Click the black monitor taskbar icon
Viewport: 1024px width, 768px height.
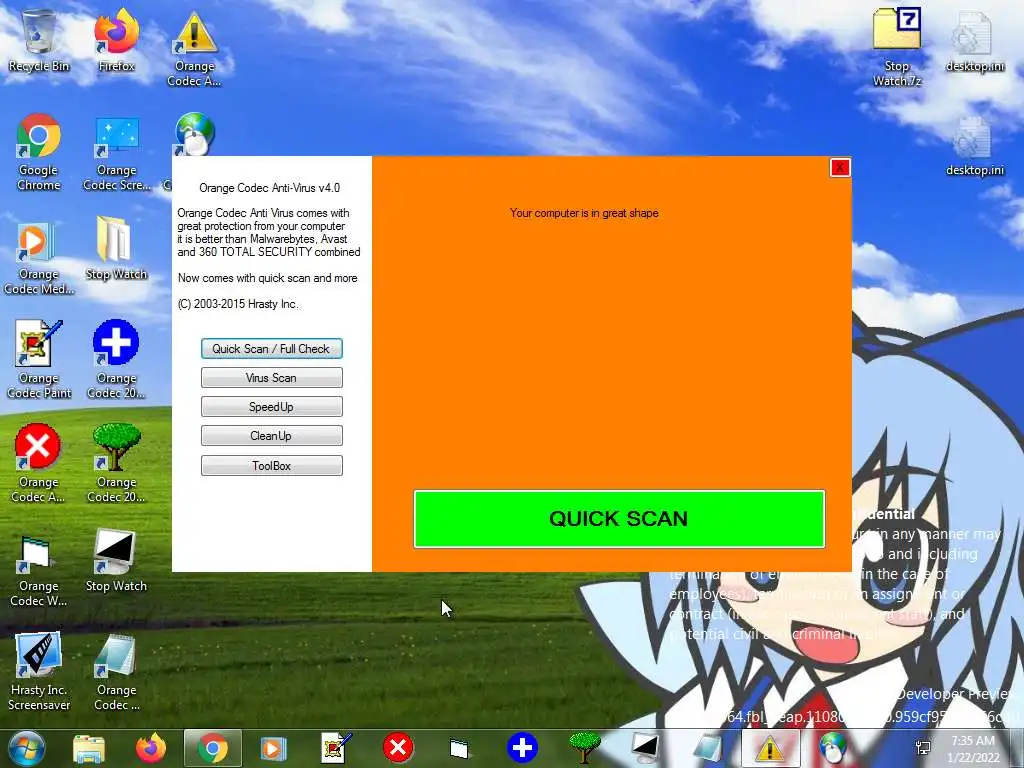pos(646,748)
